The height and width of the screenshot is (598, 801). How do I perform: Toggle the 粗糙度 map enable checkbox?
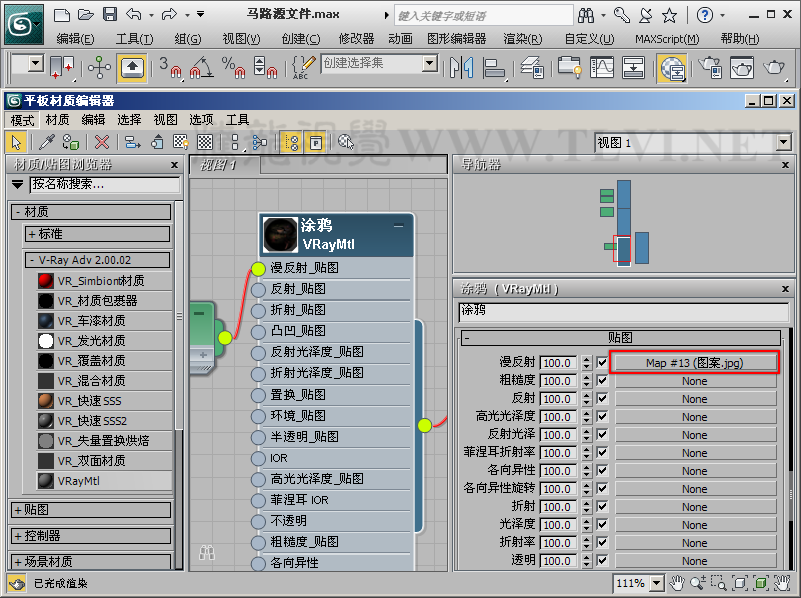[601, 381]
